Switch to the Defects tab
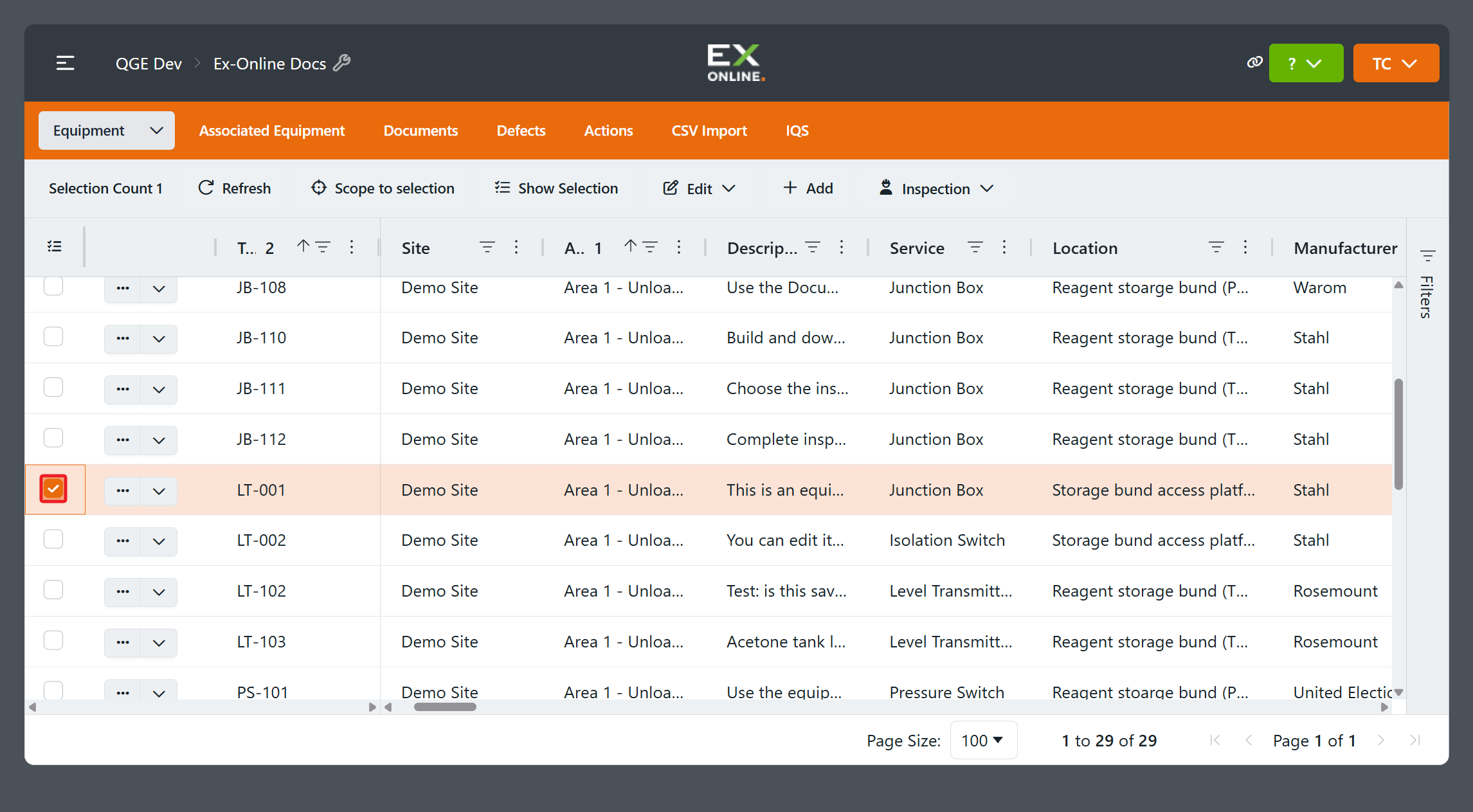The height and width of the screenshot is (812, 1473). [521, 131]
